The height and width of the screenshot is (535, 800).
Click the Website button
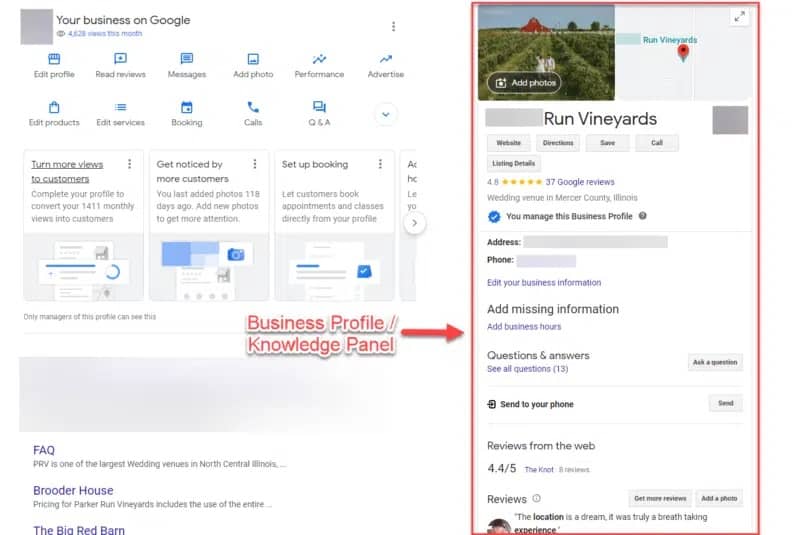pos(509,143)
